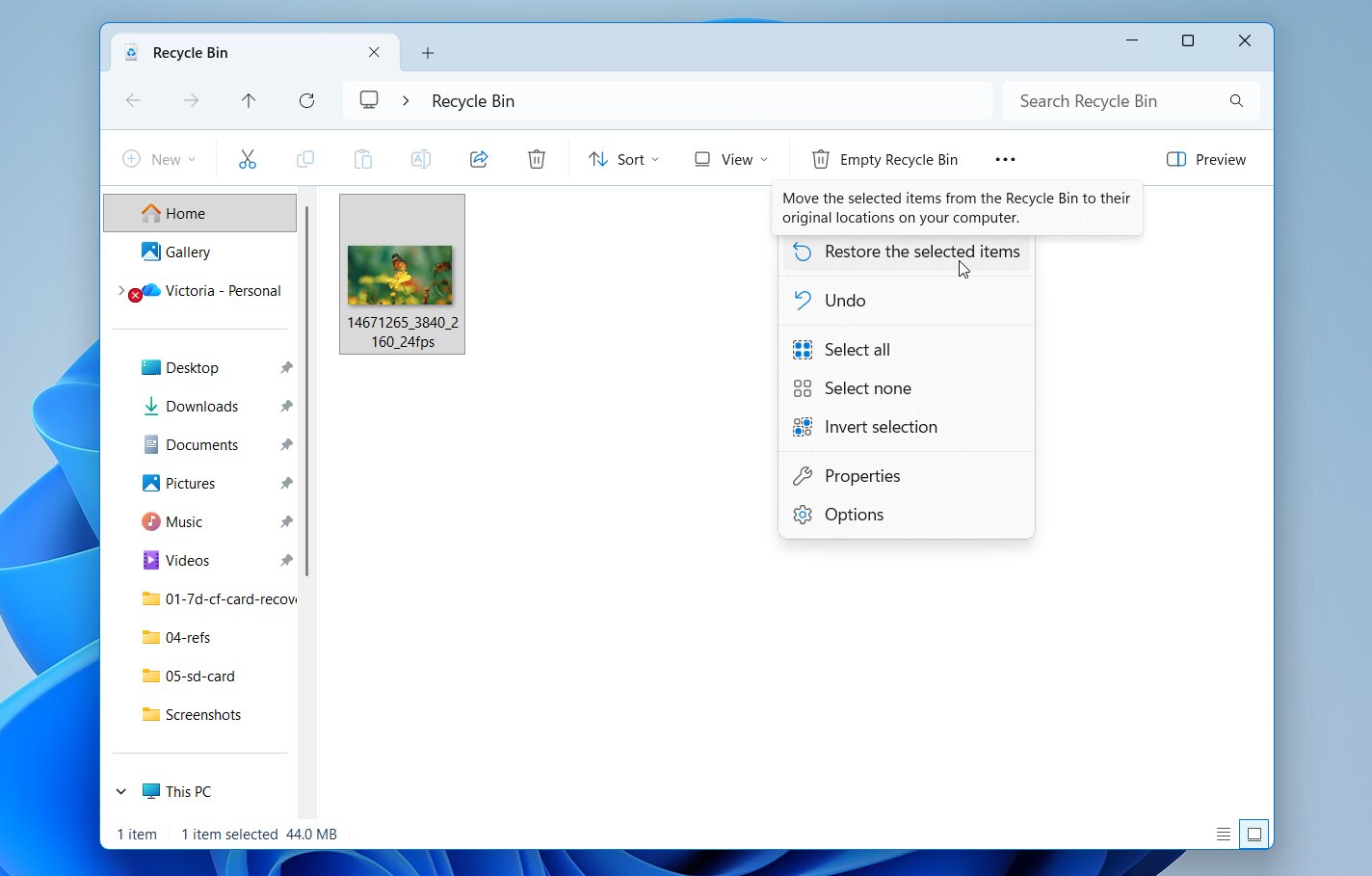Screen dimensions: 1372x876
Task: Open Properties from the menu
Action: coord(907,476)
